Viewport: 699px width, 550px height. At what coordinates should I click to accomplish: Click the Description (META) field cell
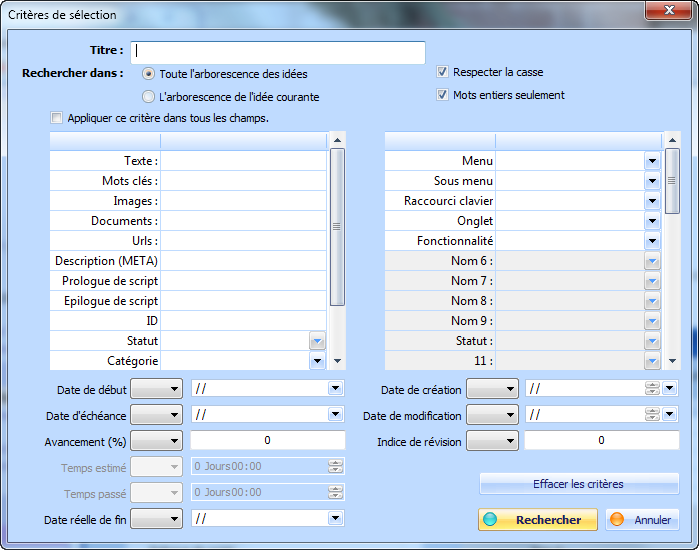(x=243, y=261)
